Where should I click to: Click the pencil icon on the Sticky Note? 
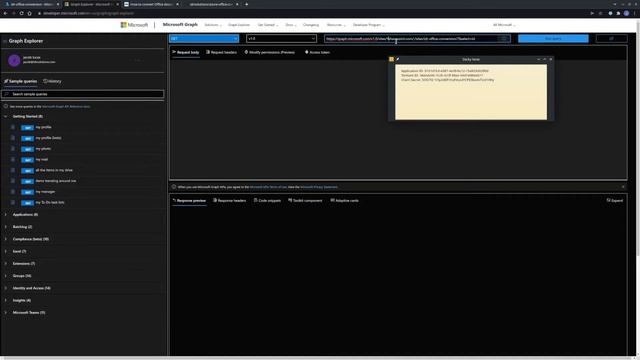pos(398,59)
